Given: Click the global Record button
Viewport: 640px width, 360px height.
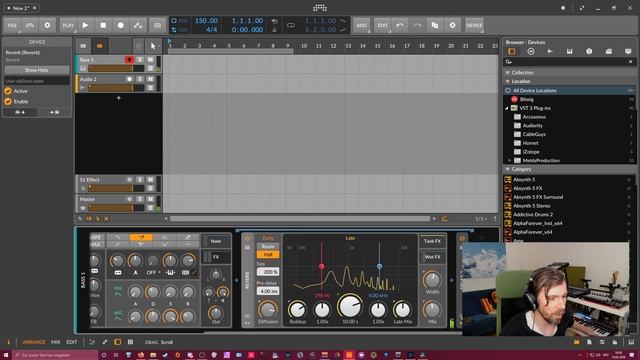Looking at the screenshot, I should [121, 25].
